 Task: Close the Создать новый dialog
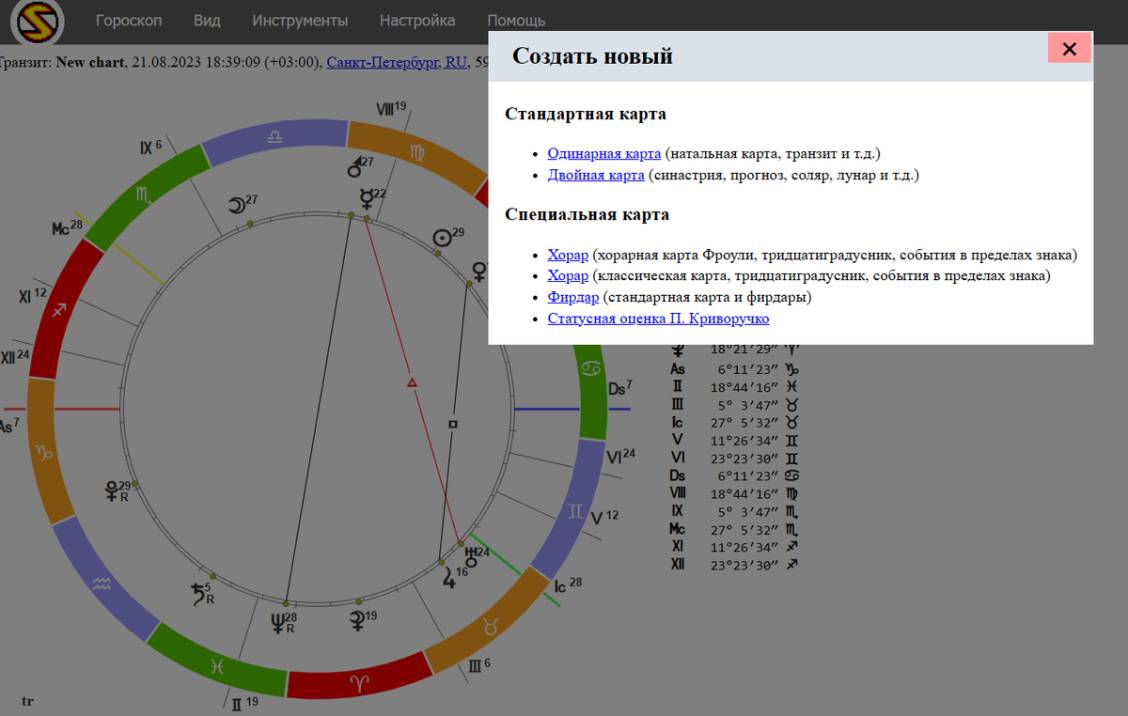[x=1069, y=49]
